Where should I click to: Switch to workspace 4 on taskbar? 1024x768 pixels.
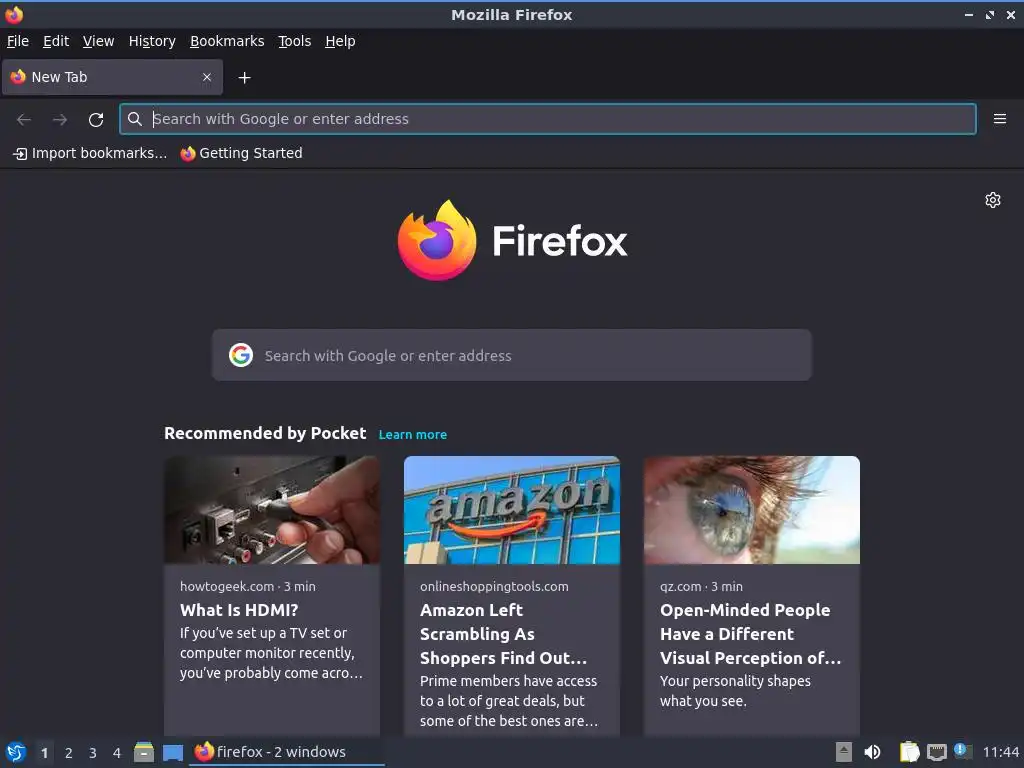pos(117,753)
